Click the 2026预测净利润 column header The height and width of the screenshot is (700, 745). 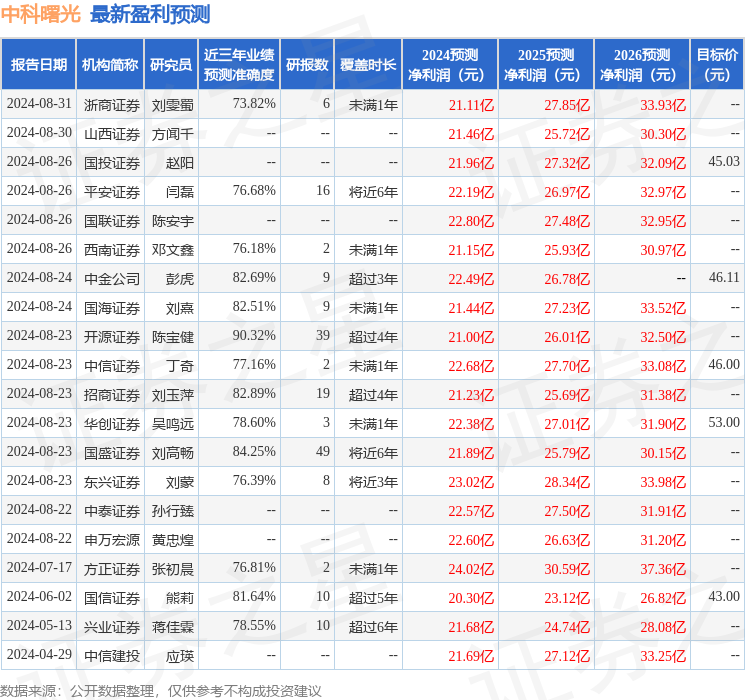coord(642,65)
